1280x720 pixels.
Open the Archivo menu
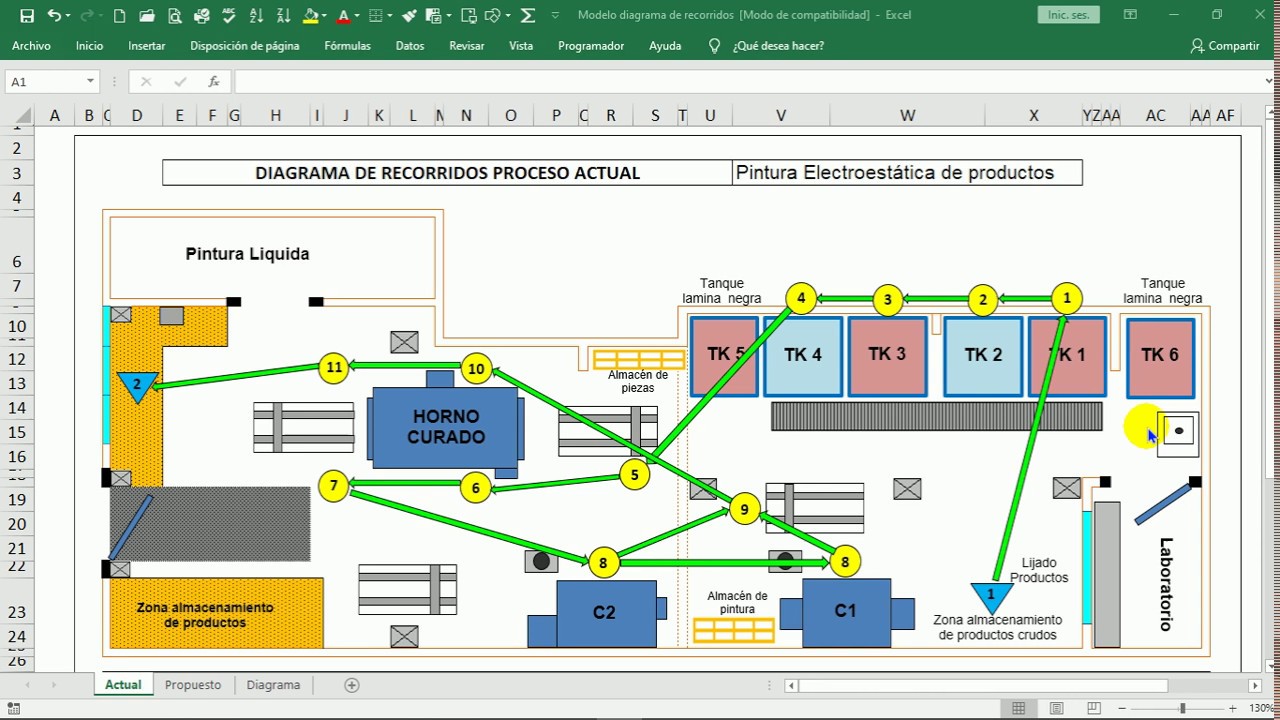[31, 46]
